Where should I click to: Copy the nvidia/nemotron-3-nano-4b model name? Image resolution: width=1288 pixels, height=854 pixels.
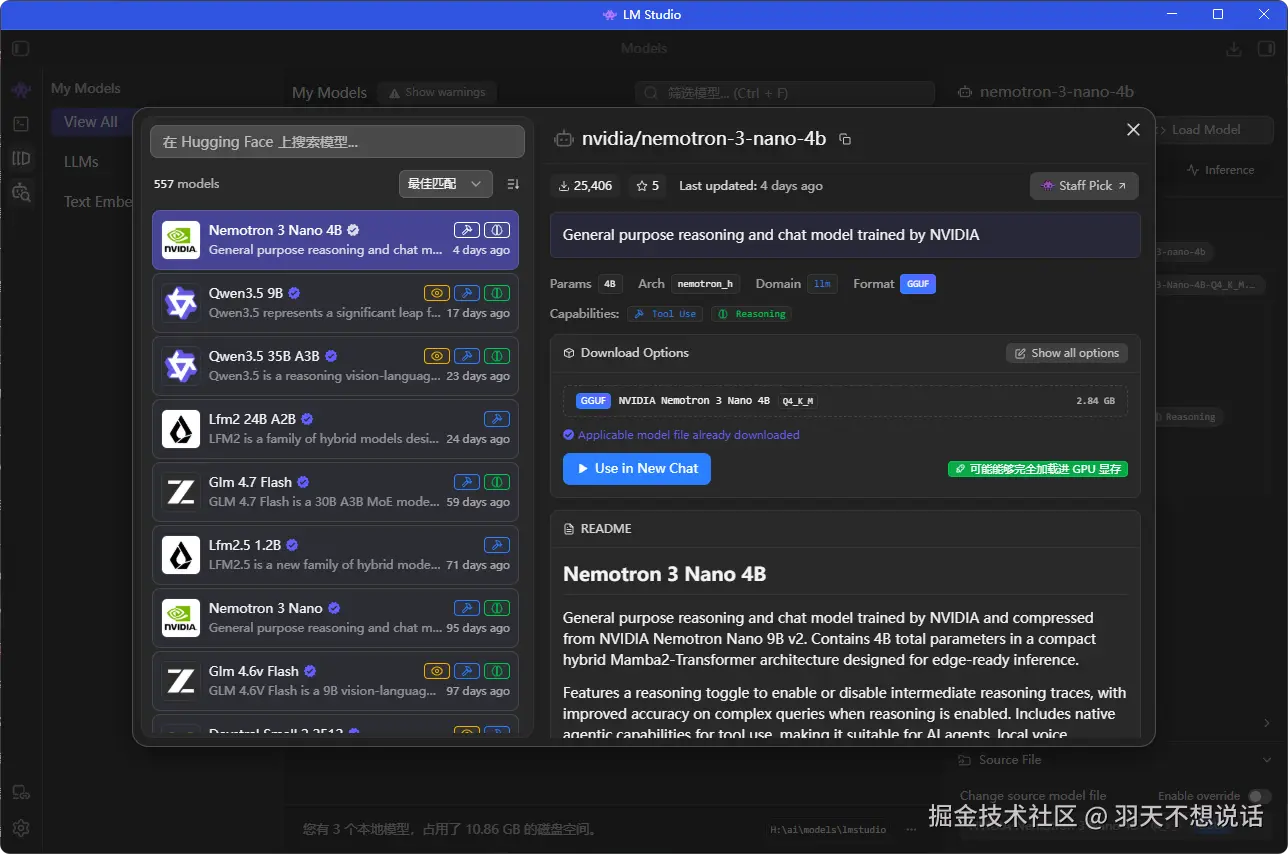[x=845, y=139]
